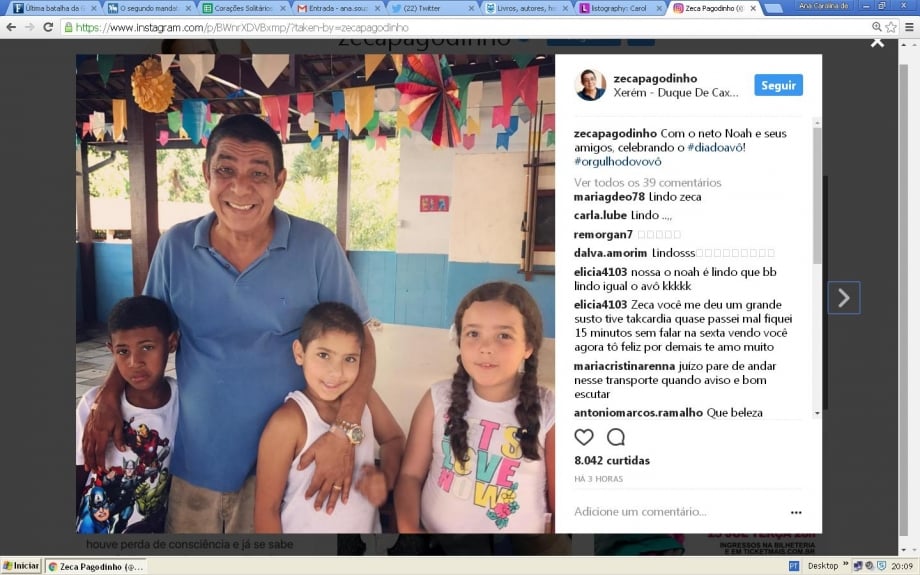
Task: Expand the taskbar Desktop toolbar chevron
Action: point(845,564)
